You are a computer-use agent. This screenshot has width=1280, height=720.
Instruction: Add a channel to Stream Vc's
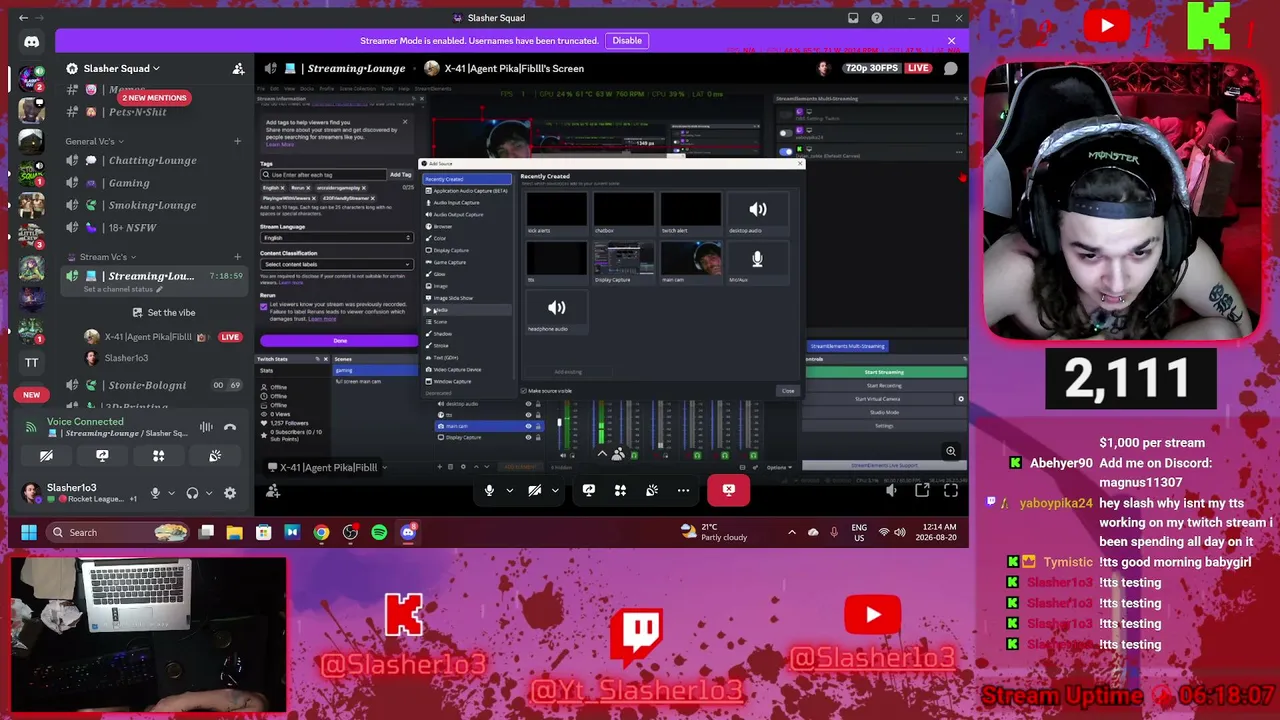[x=237, y=257]
